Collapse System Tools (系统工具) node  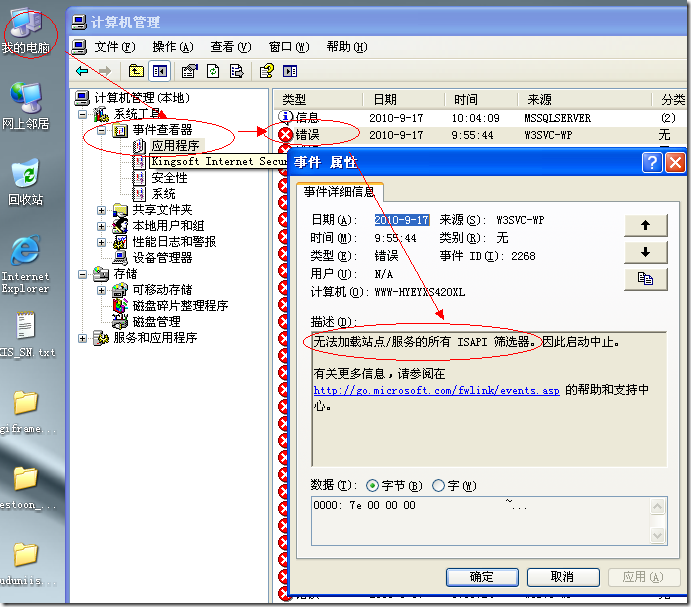point(82,114)
